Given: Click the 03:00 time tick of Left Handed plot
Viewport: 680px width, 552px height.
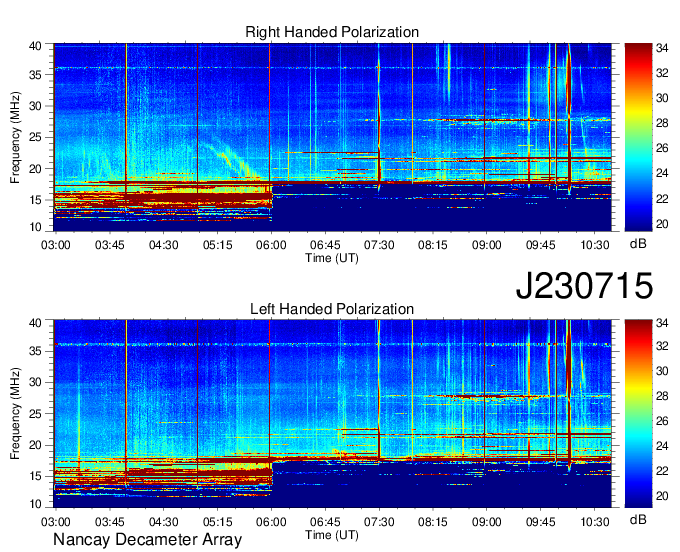Looking at the screenshot, I should (56, 522).
